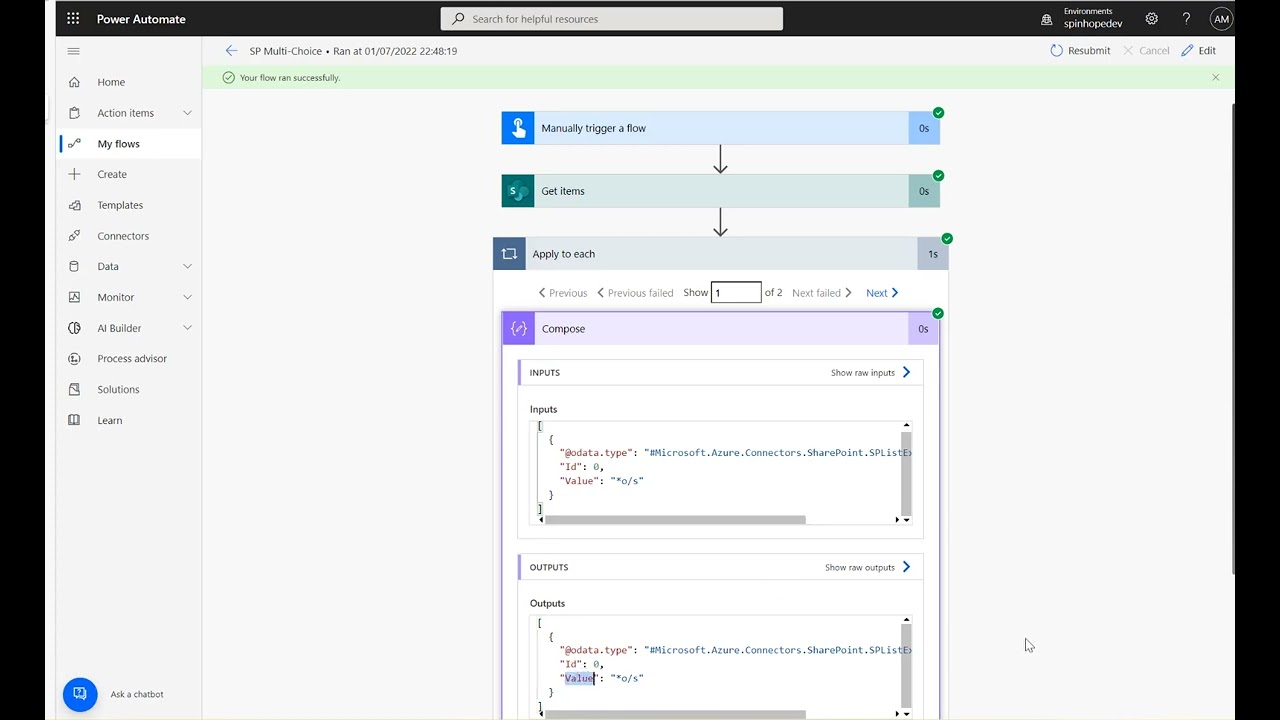Click the Get items SharePoint icon

[518, 191]
